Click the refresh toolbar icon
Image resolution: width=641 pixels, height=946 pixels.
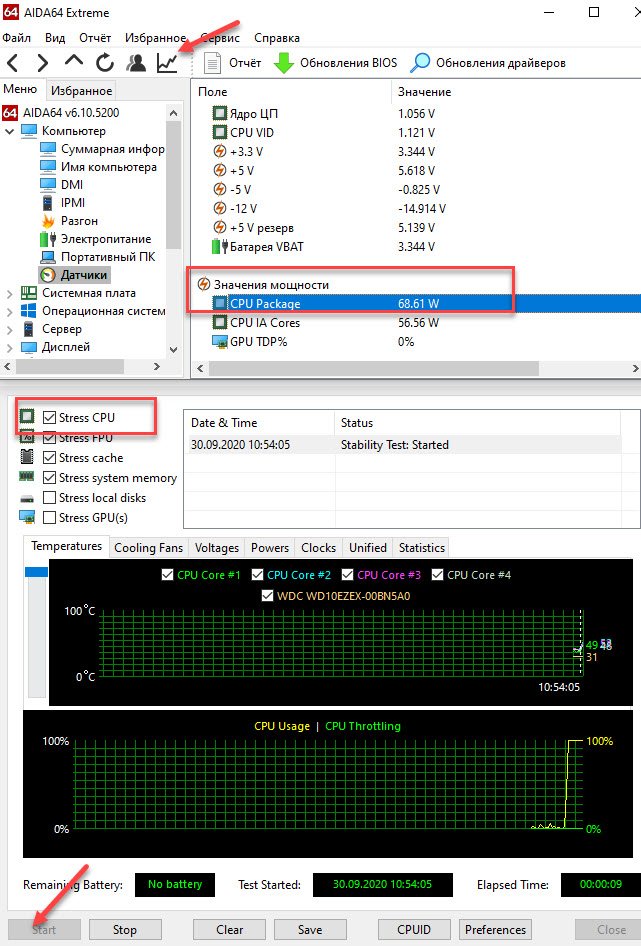[105, 63]
